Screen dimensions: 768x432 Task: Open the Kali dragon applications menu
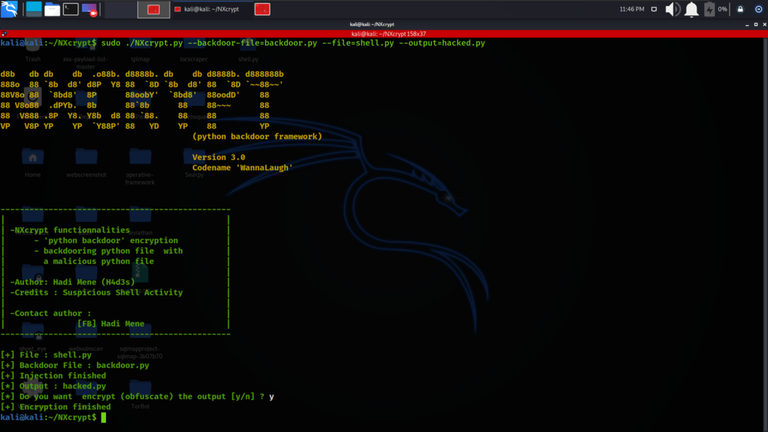(x=9, y=9)
